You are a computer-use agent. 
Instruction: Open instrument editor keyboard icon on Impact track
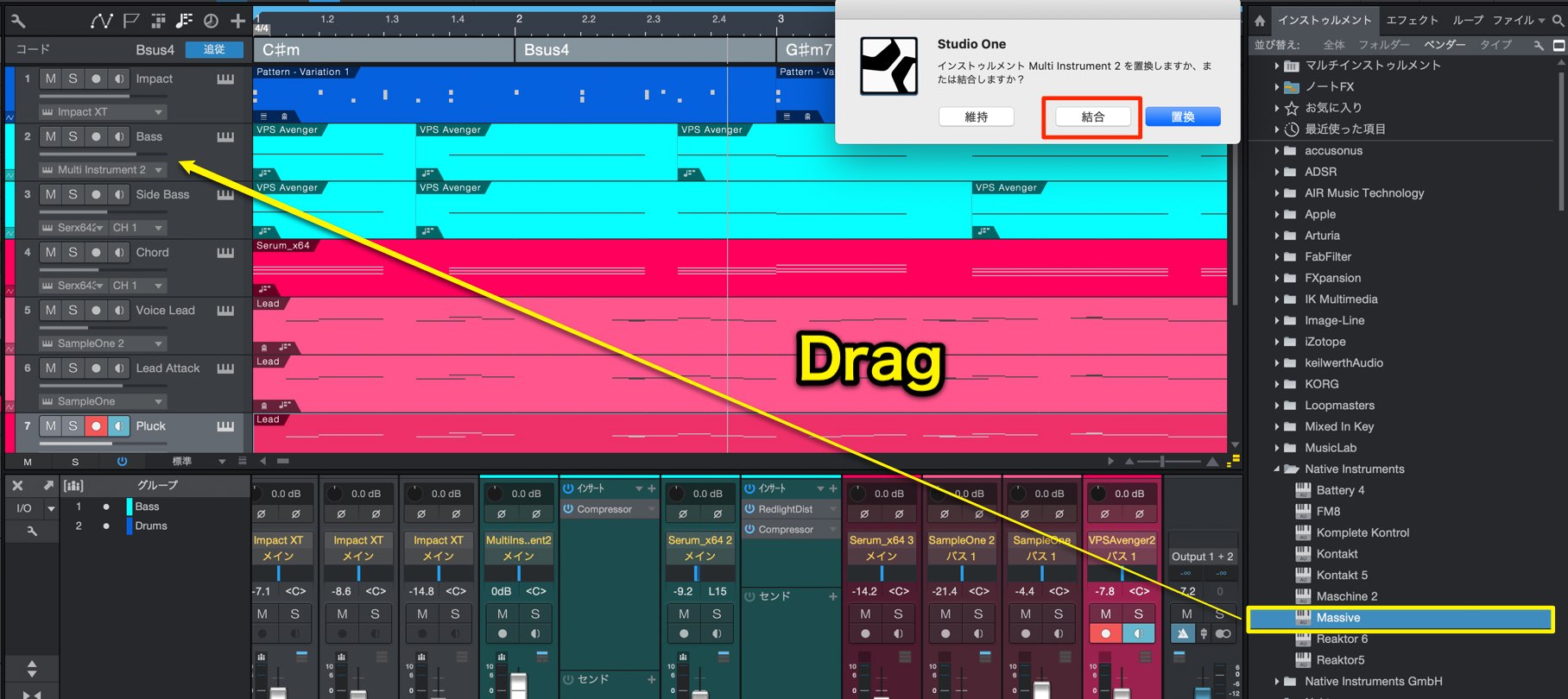(x=225, y=79)
